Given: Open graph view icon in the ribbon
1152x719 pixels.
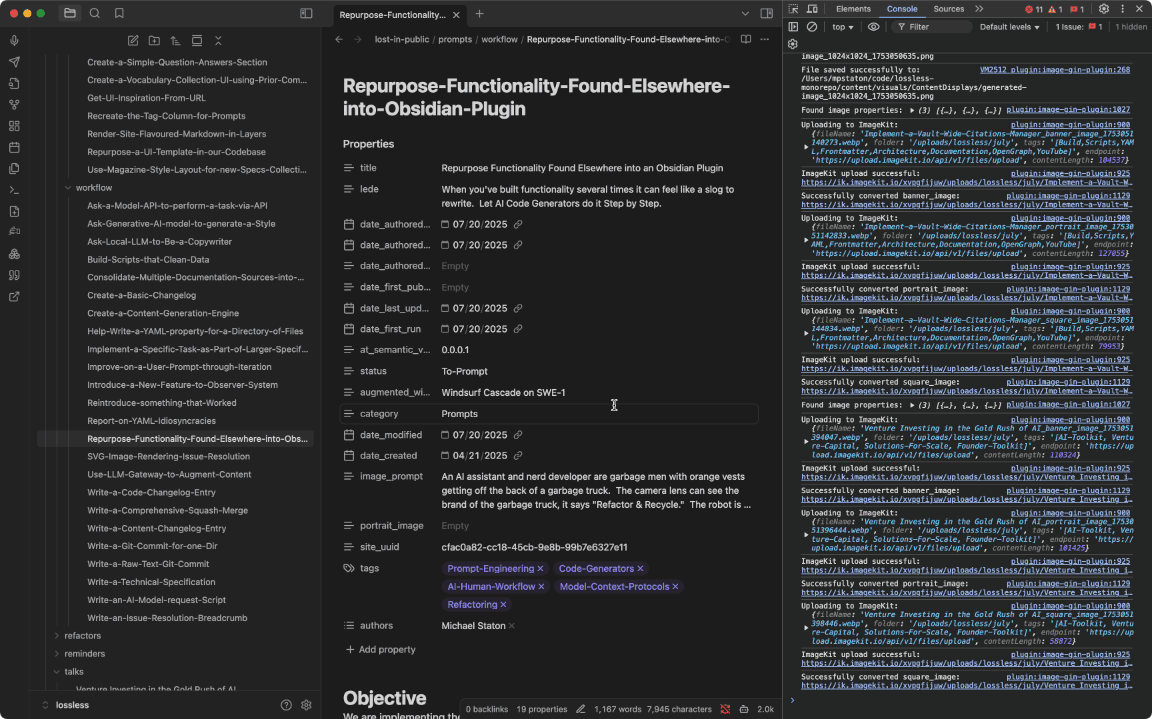Looking at the screenshot, I should [x=14, y=105].
